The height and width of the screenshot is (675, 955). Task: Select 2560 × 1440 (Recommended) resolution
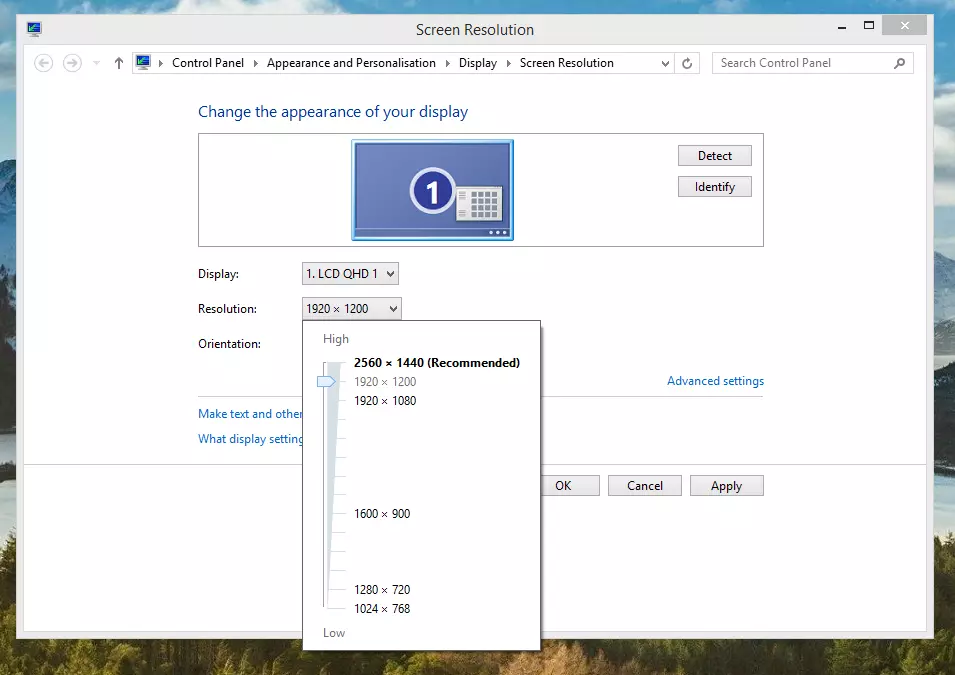click(x=437, y=362)
